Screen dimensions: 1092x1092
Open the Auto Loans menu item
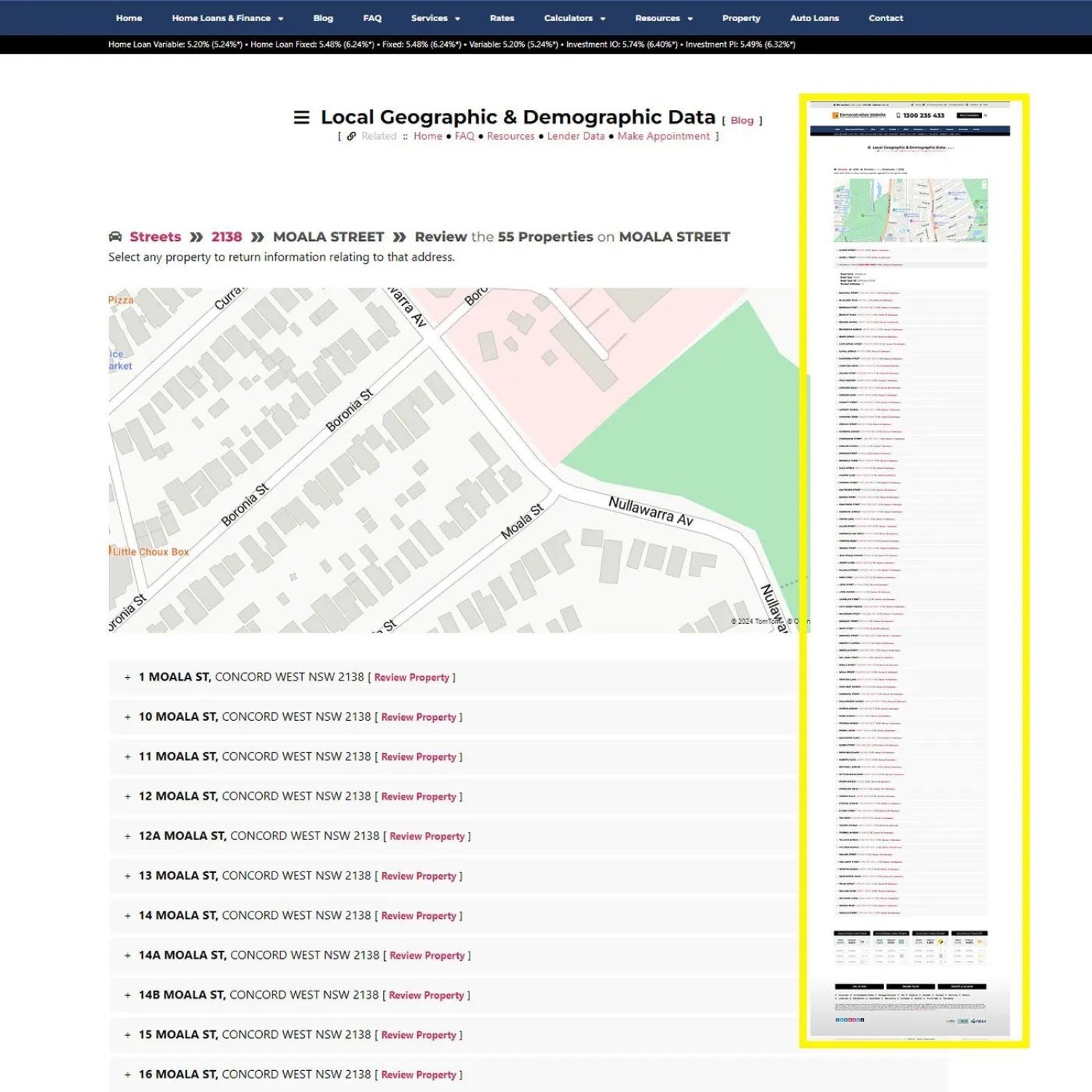point(814,18)
